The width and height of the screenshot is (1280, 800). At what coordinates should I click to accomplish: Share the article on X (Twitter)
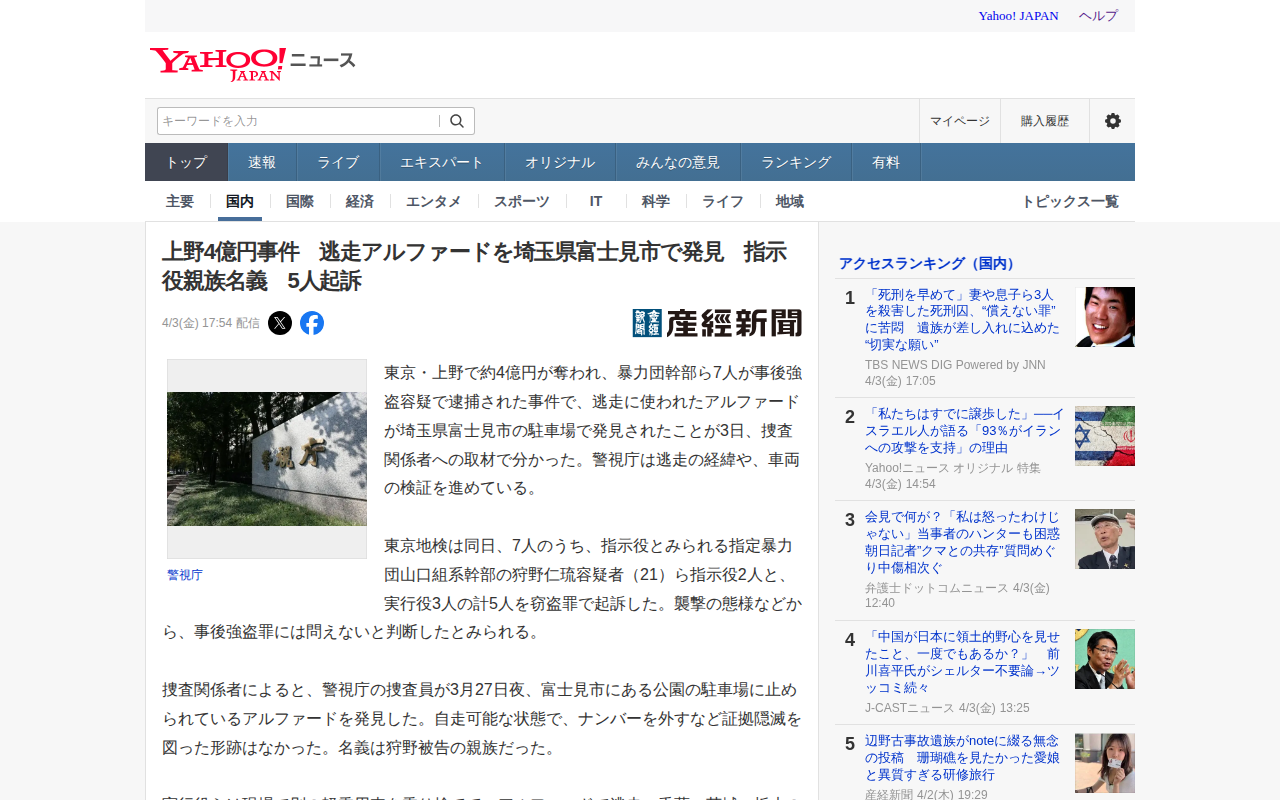click(280, 323)
